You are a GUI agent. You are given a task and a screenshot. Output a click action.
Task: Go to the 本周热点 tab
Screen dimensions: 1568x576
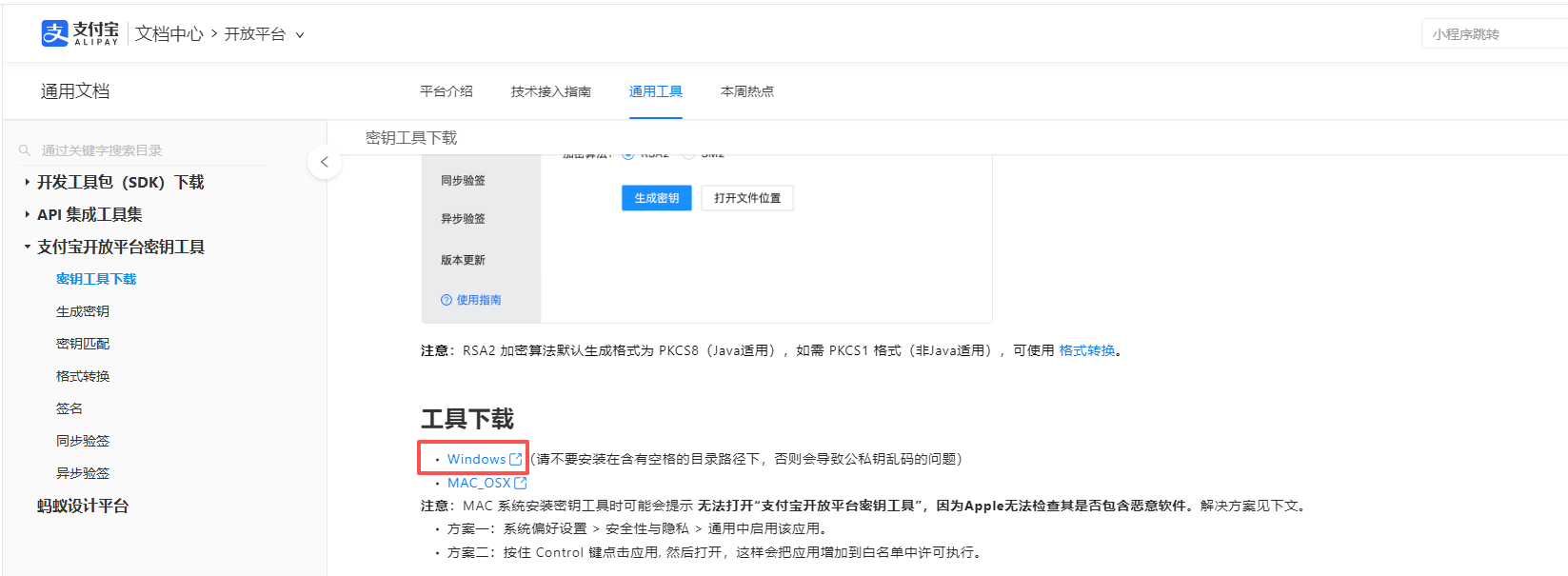pos(747,91)
